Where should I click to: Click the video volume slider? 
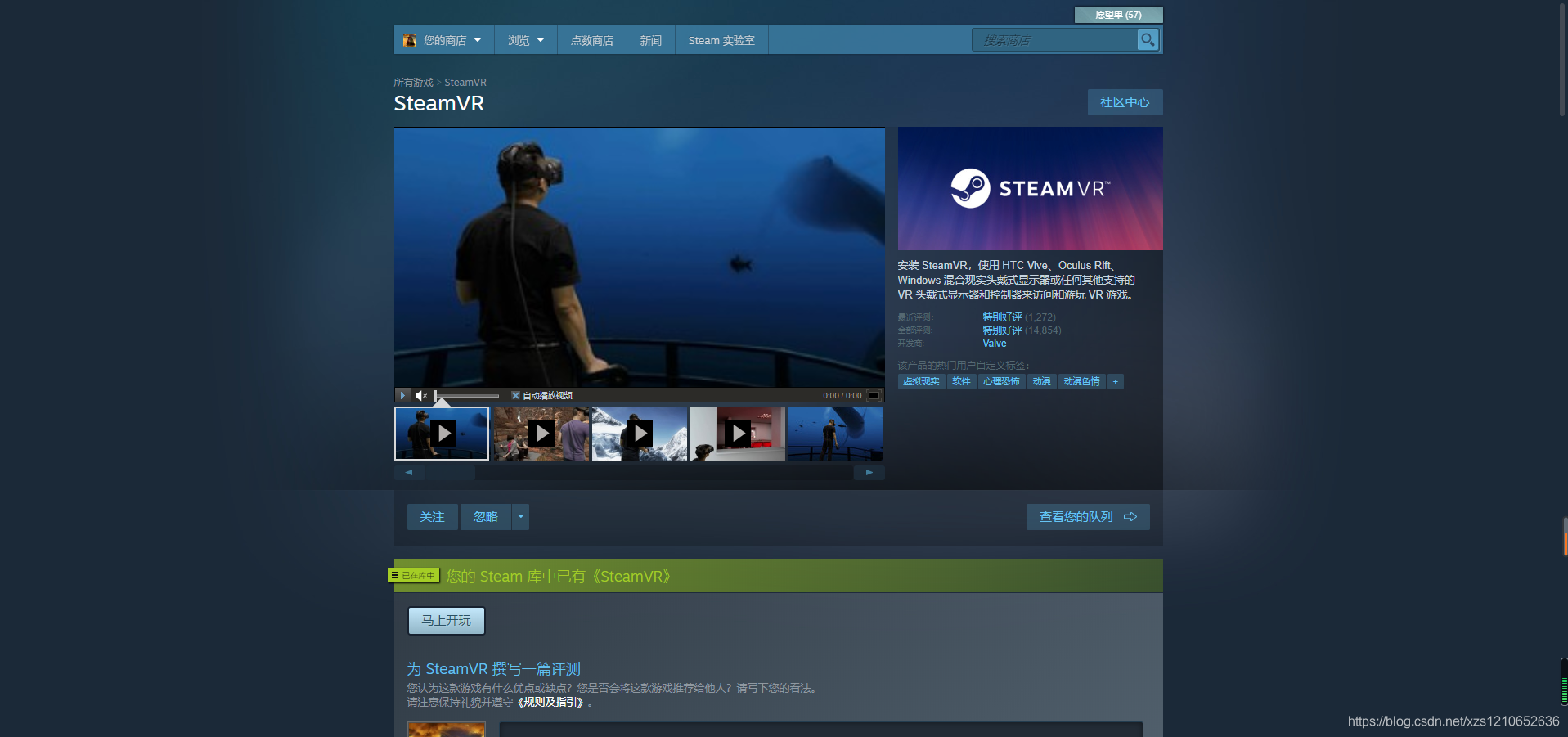click(x=467, y=395)
